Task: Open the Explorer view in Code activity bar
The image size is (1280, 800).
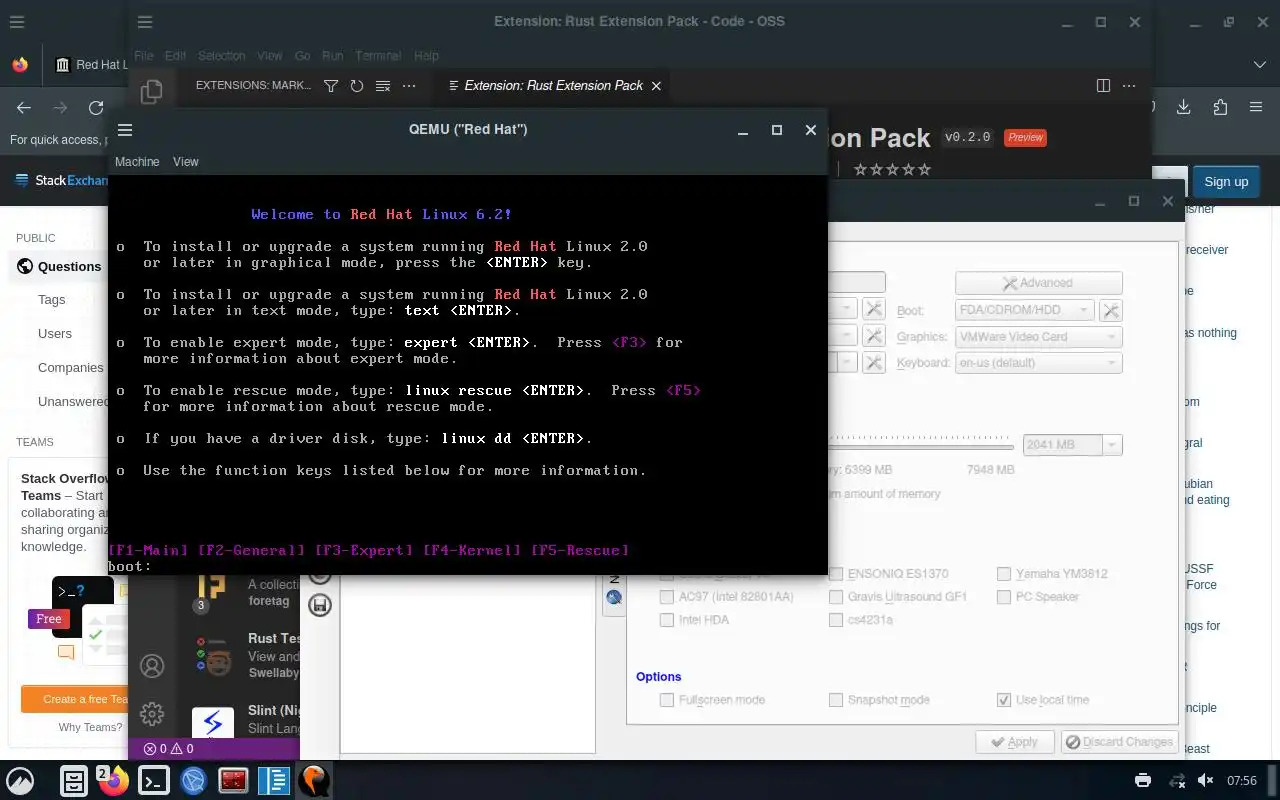Action: click(x=152, y=92)
